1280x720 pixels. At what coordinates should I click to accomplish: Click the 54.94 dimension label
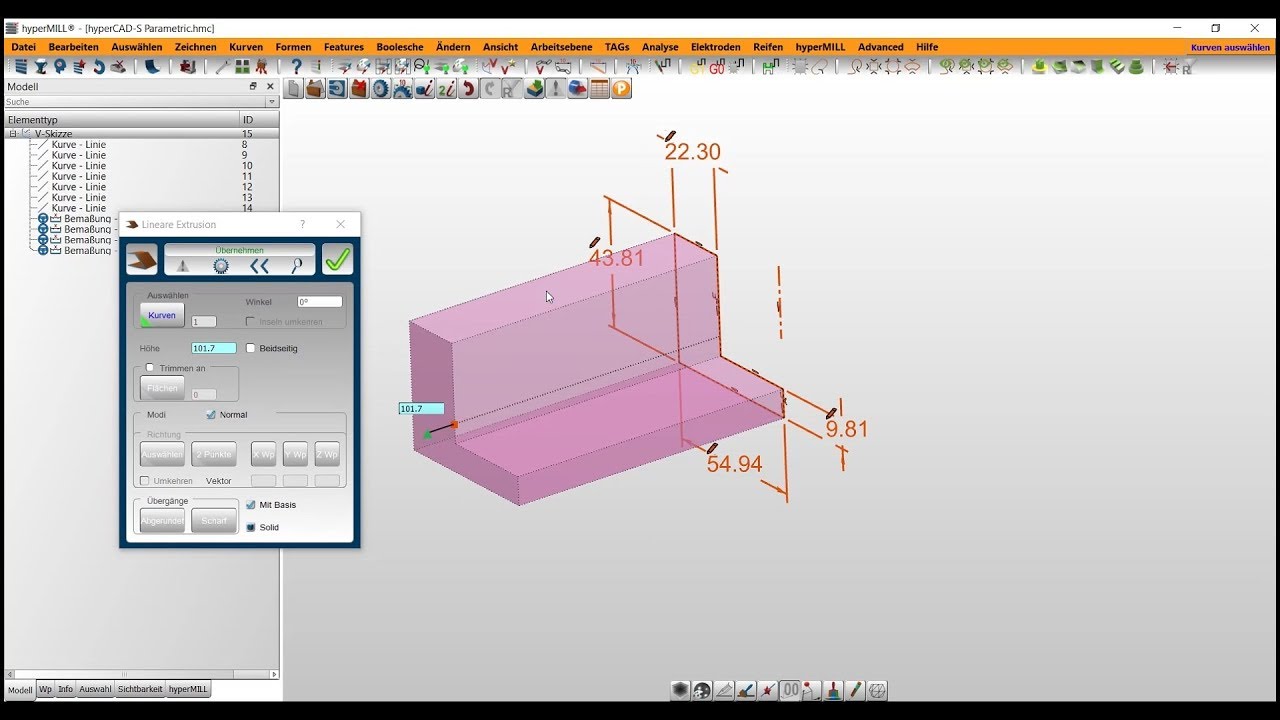pos(734,464)
